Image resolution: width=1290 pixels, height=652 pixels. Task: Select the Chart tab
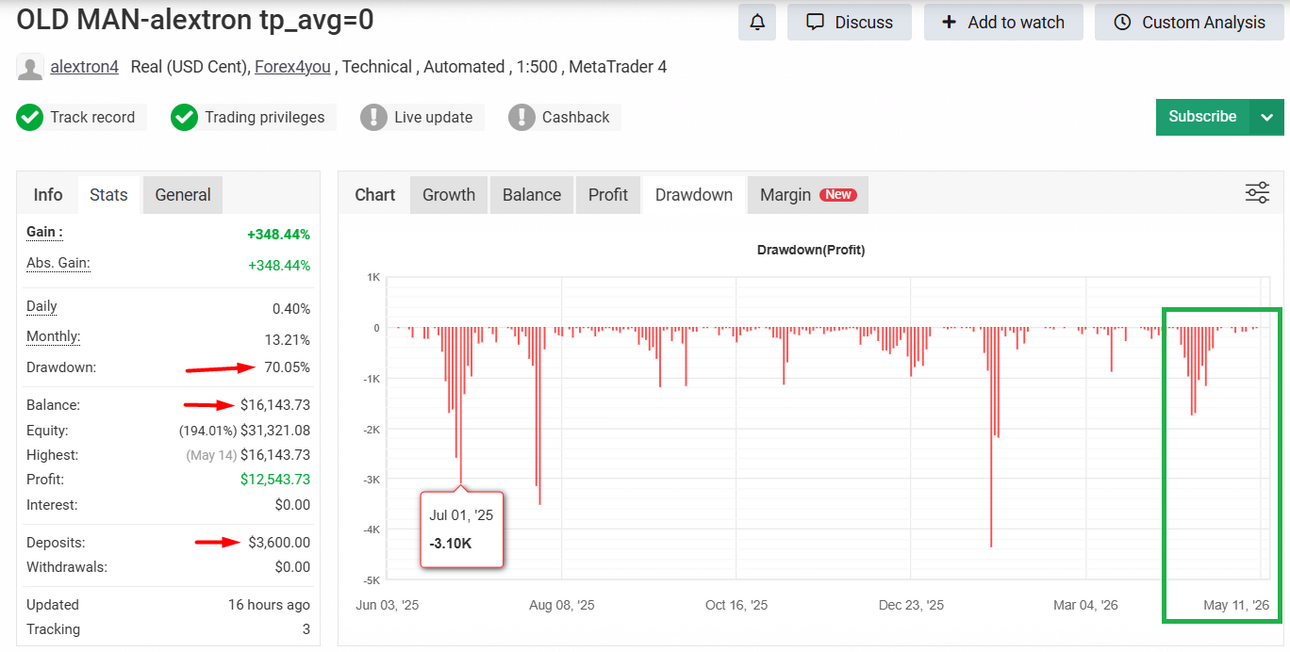[375, 195]
